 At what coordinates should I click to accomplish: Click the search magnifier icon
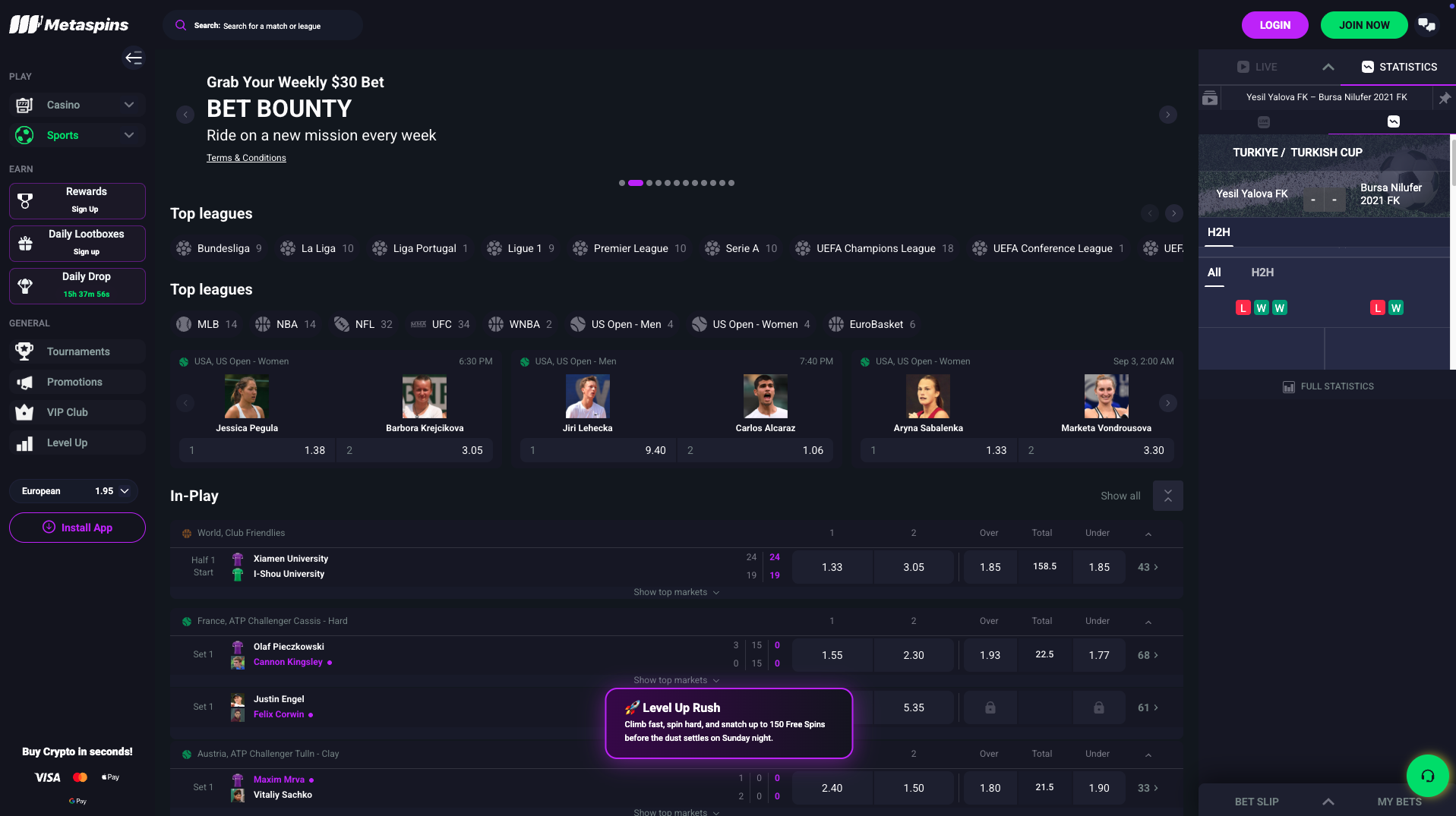coord(181,25)
